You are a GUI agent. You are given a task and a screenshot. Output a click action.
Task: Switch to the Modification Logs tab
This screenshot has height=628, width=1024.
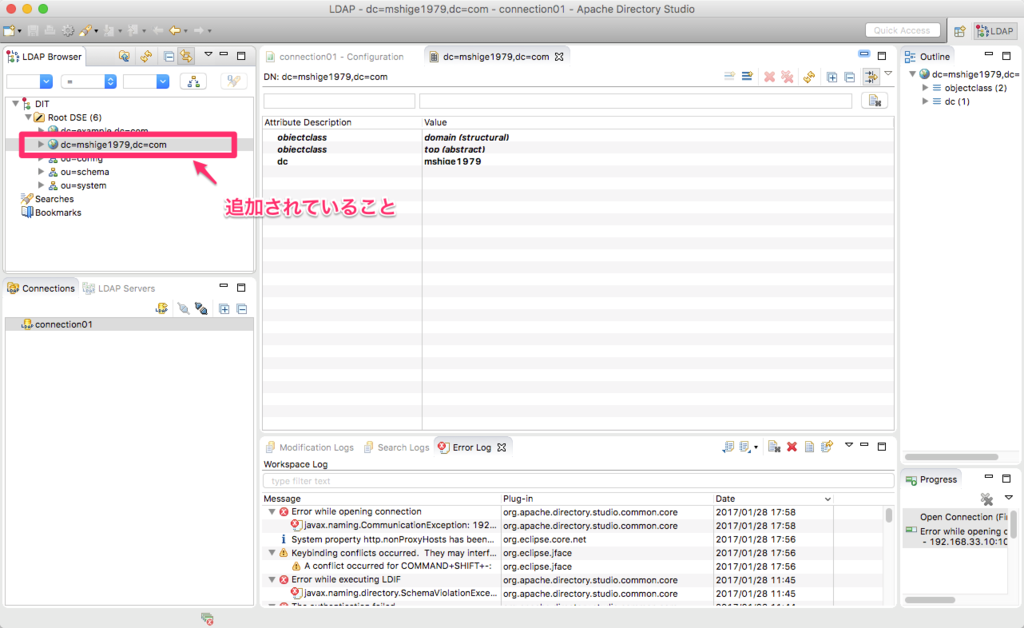(310, 447)
